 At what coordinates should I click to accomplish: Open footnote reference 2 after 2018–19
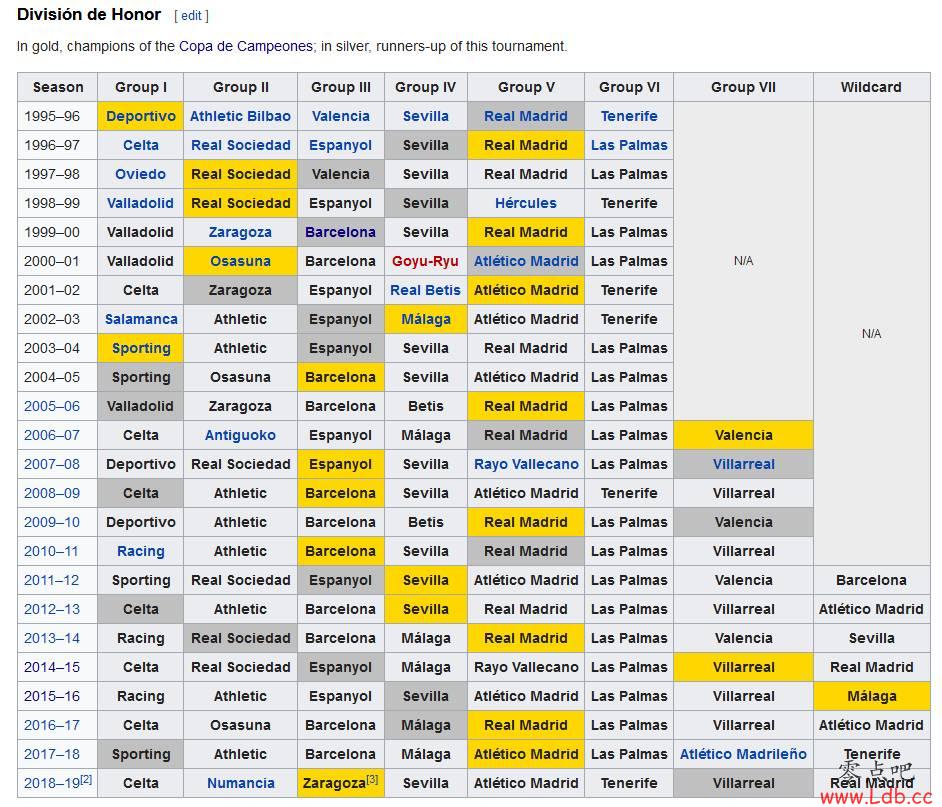coord(87,779)
